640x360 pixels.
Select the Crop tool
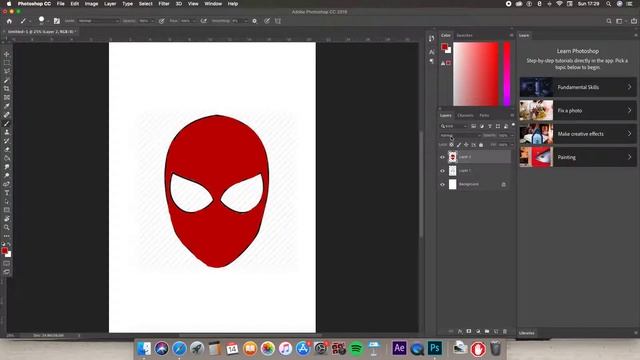coord(7,89)
